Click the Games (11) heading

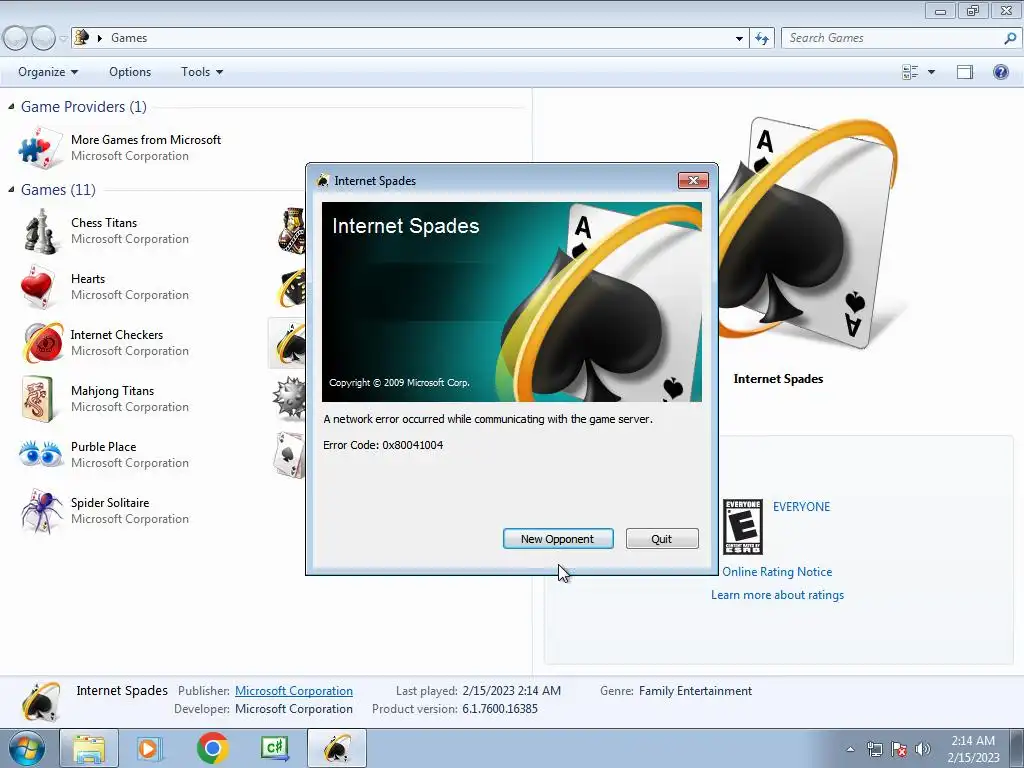[x=58, y=189]
